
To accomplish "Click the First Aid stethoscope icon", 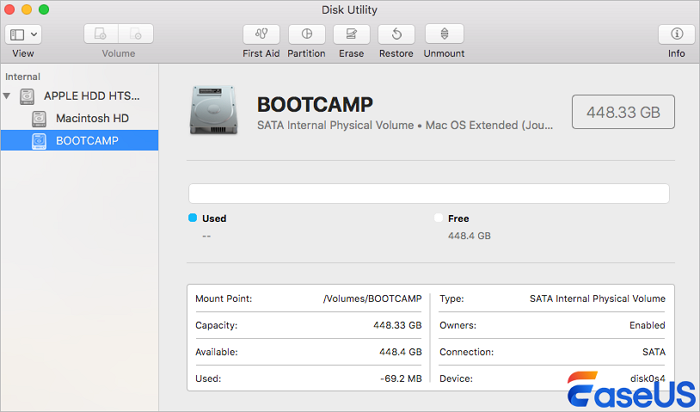I will (x=261, y=34).
